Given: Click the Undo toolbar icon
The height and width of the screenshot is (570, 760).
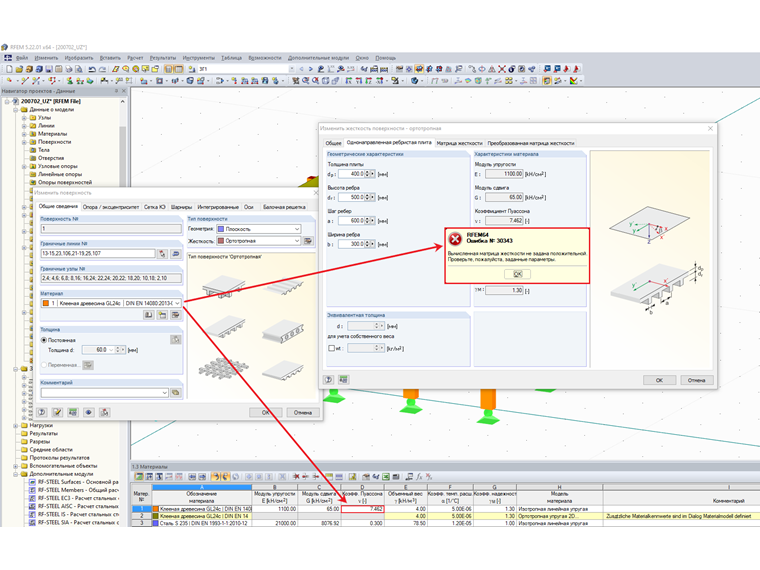Looking at the screenshot, I should tap(92, 69).
